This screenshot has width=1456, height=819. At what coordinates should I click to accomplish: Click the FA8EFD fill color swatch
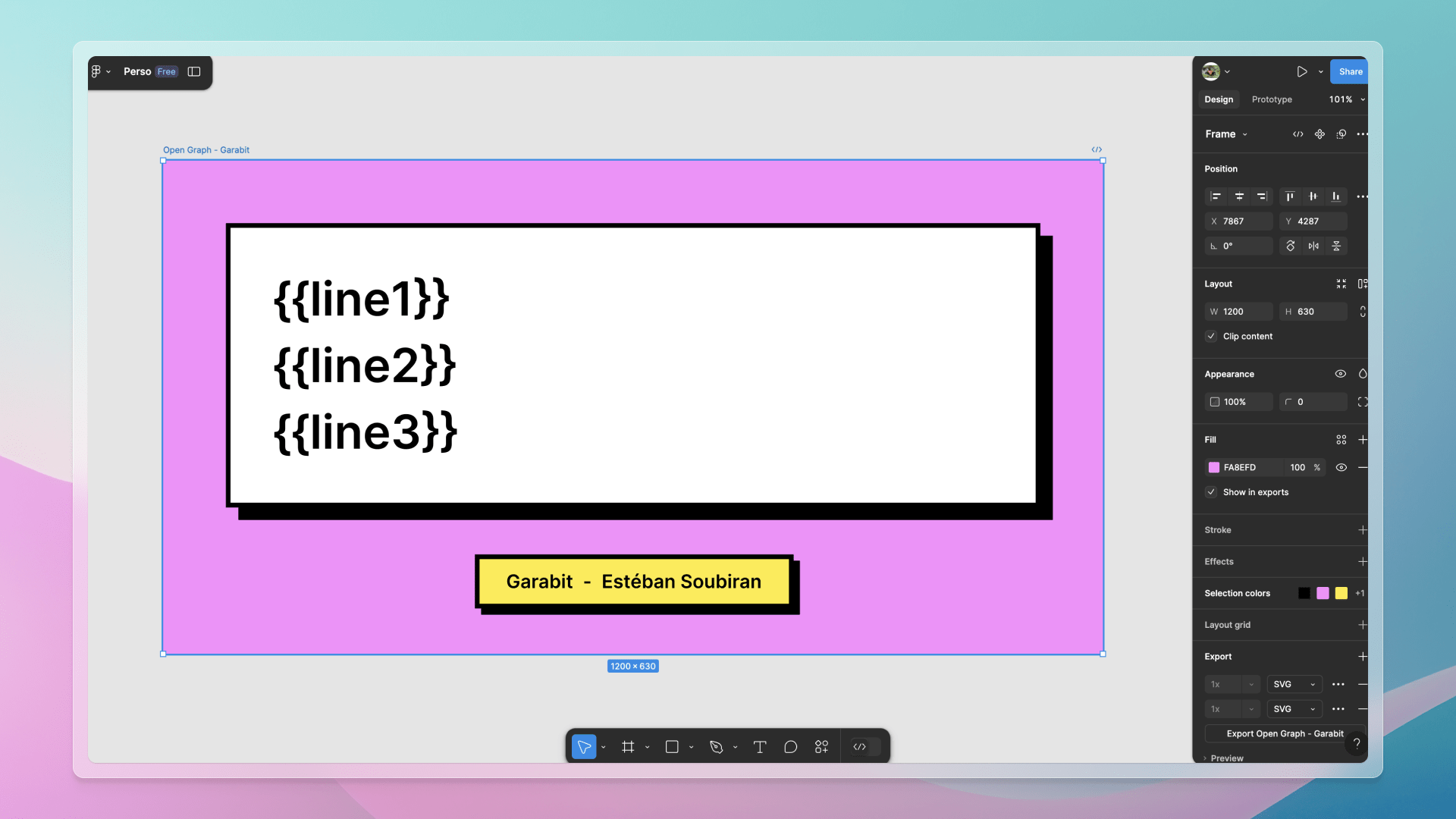point(1214,468)
